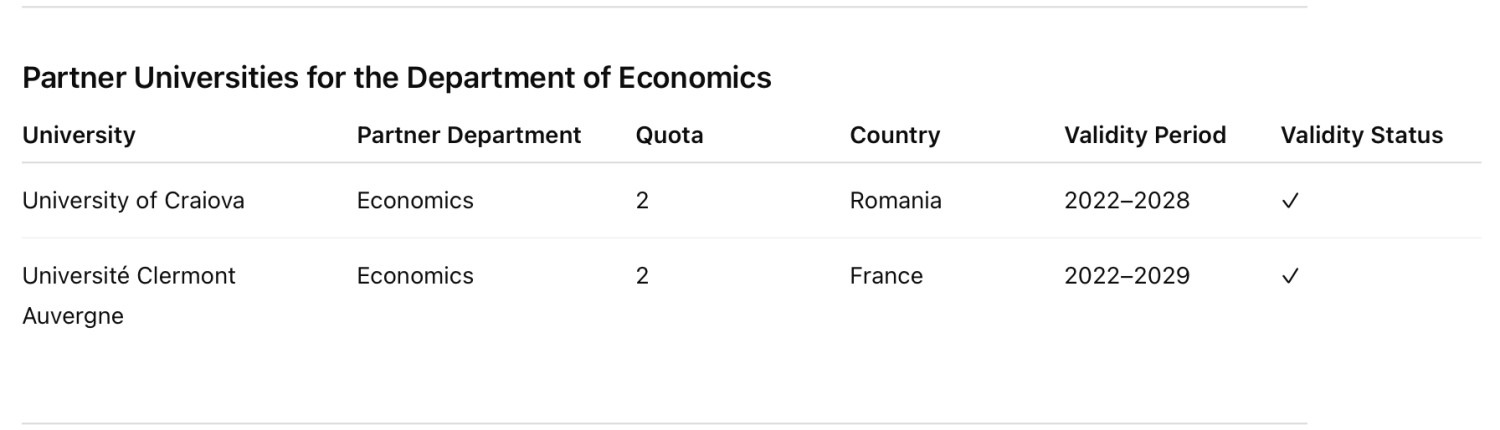Click the Validity Status column header

(x=1361, y=136)
